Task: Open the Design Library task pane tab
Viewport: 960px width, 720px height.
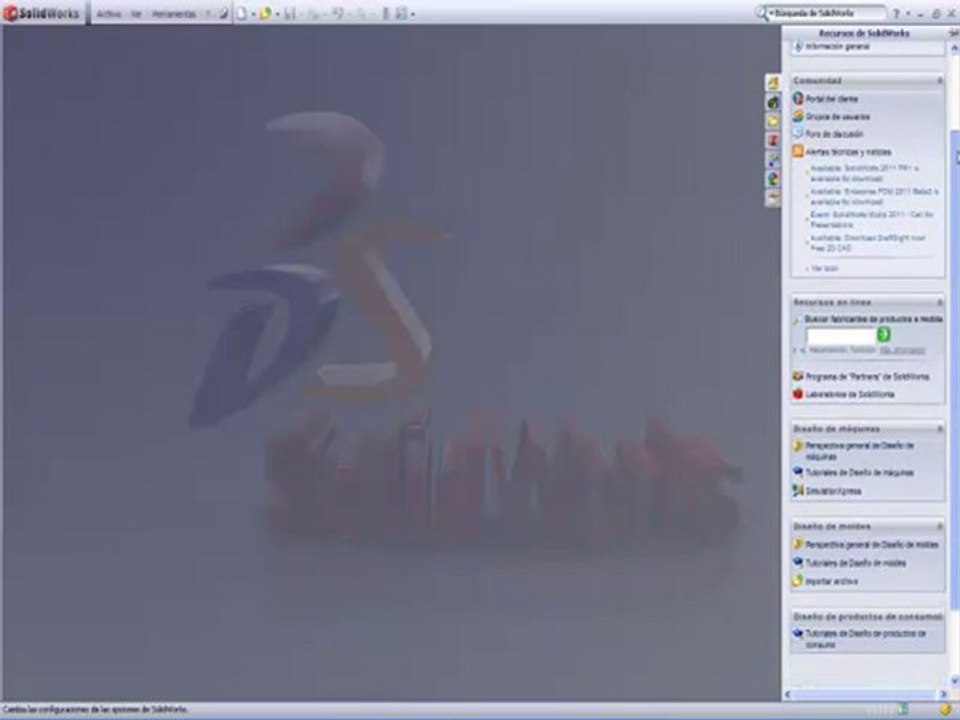Action: pos(773,102)
